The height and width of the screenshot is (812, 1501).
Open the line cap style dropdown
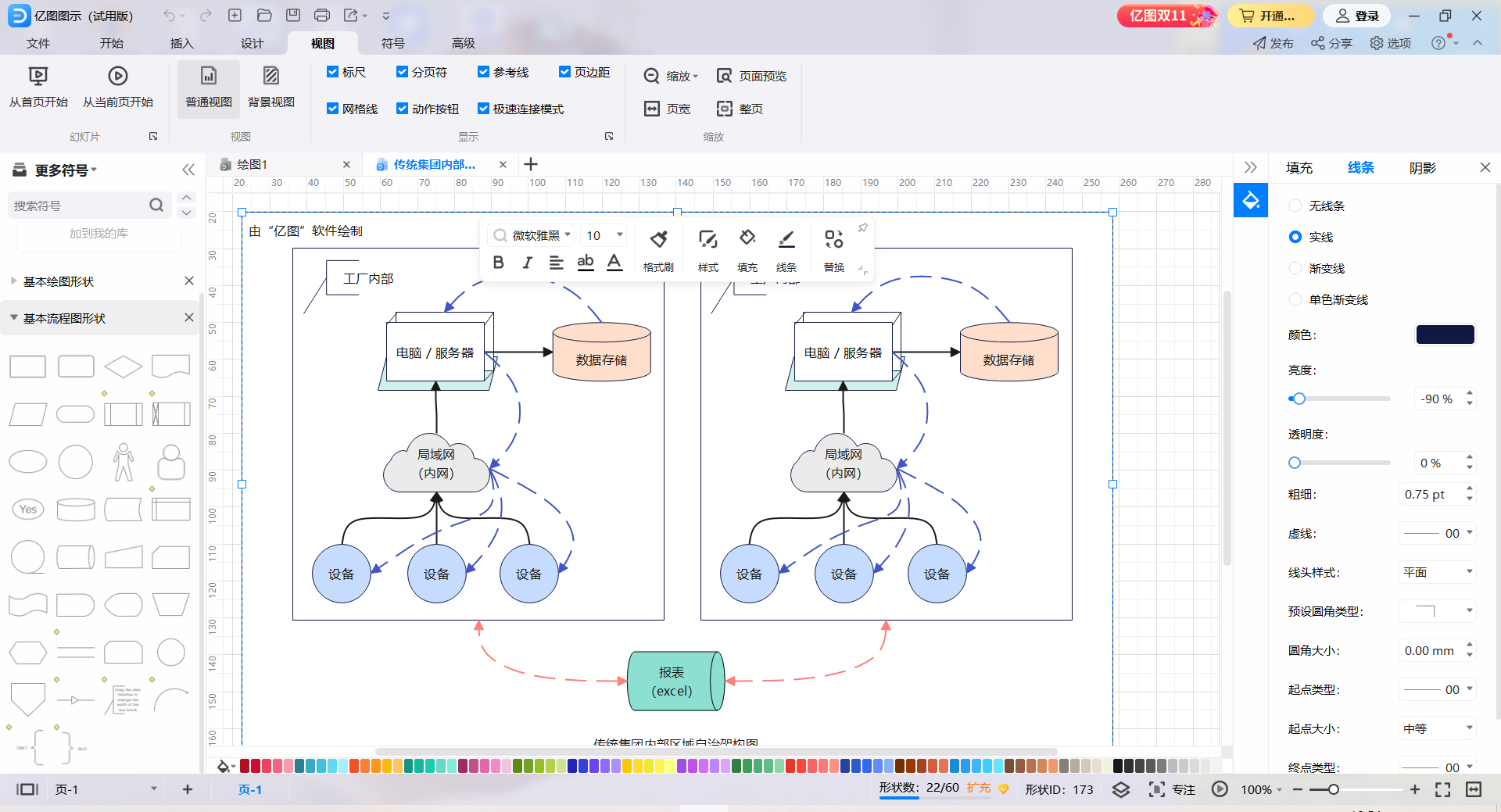coord(1437,572)
